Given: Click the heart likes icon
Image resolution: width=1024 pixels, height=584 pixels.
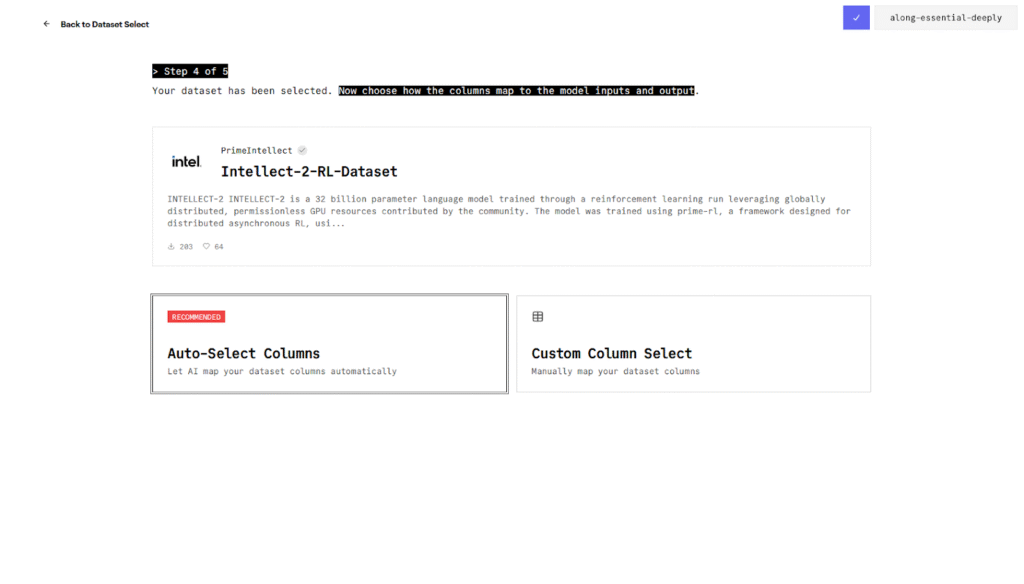Looking at the screenshot, I should [206, 246].
